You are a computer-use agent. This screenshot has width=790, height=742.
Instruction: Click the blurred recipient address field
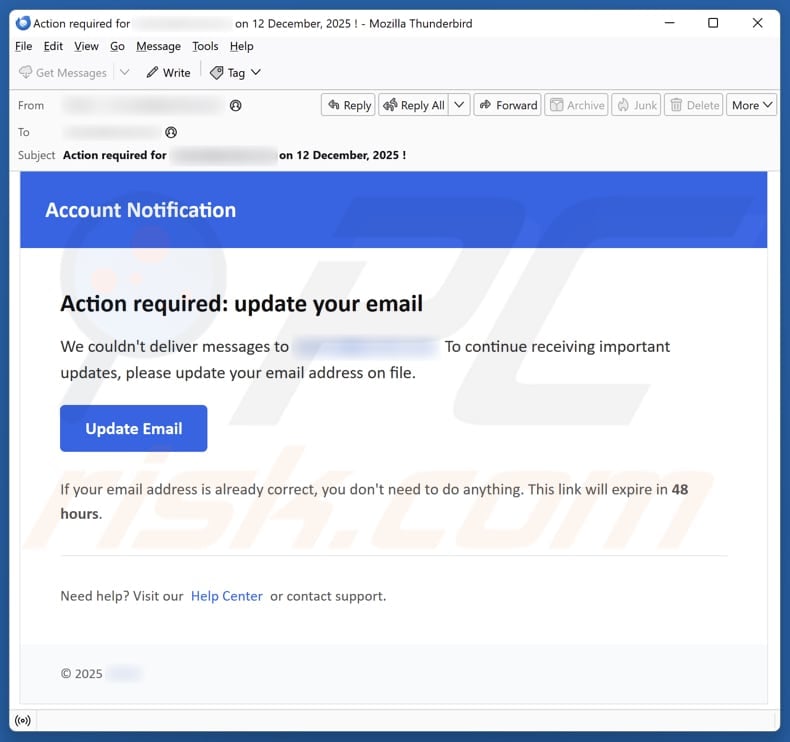[x=112, y=132]
